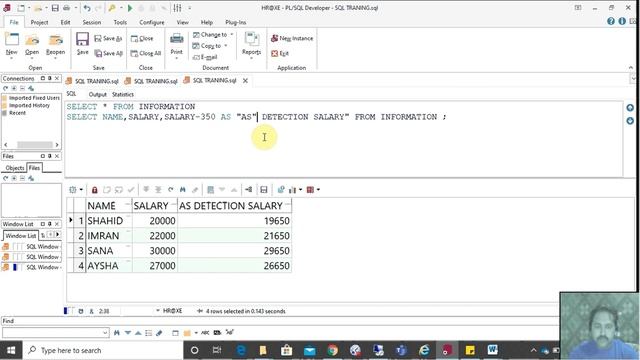Image resolution: width=640 pixels, height=360 pixels.
Task: Open grid settings gear dropdown in result toolbar
Action: tap(81, 190)
